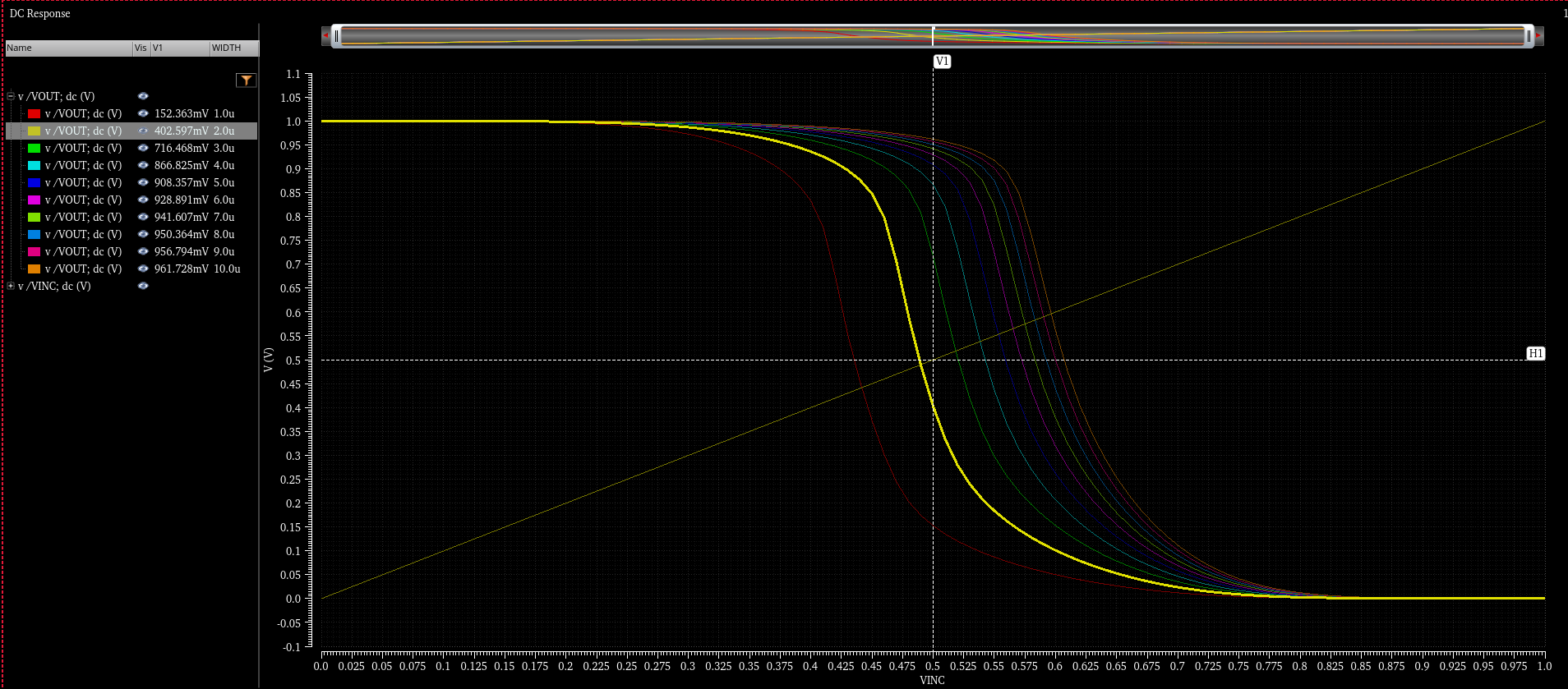
Task: Hide the 5.0u width VOUT trace
Action: [x=143, y=182]
